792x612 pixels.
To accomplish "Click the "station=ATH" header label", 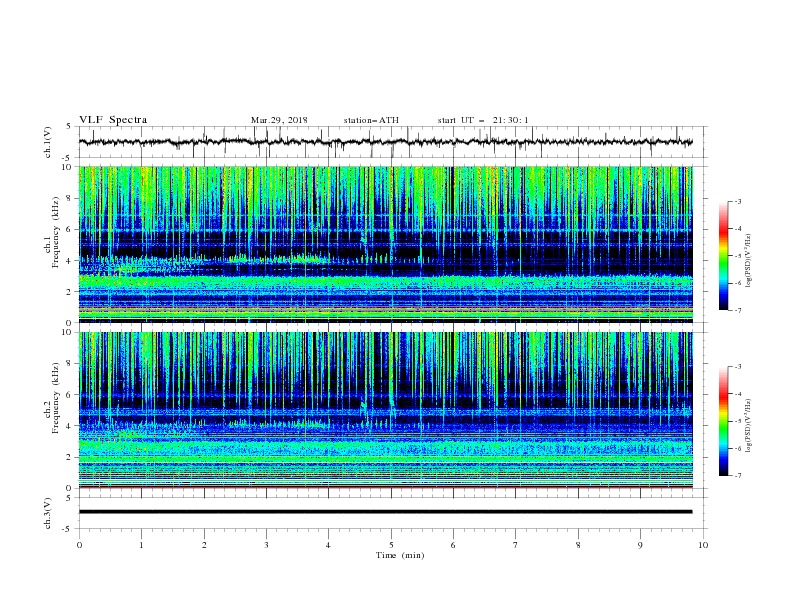I will click(x=371, y=120).
